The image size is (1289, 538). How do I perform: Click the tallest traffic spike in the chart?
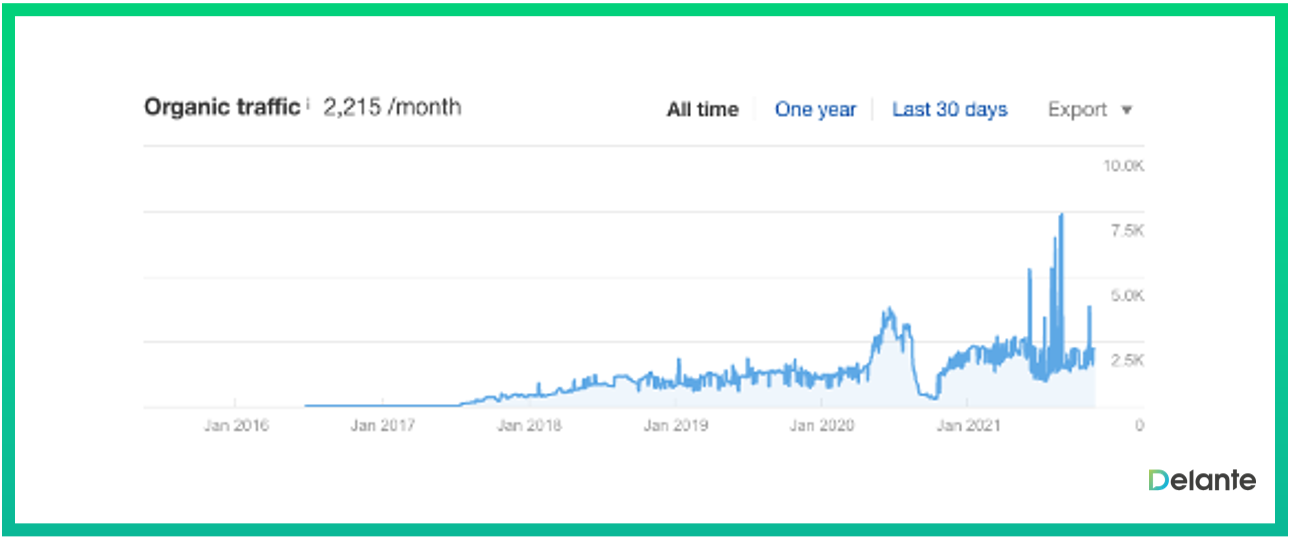coord(1060,216)
